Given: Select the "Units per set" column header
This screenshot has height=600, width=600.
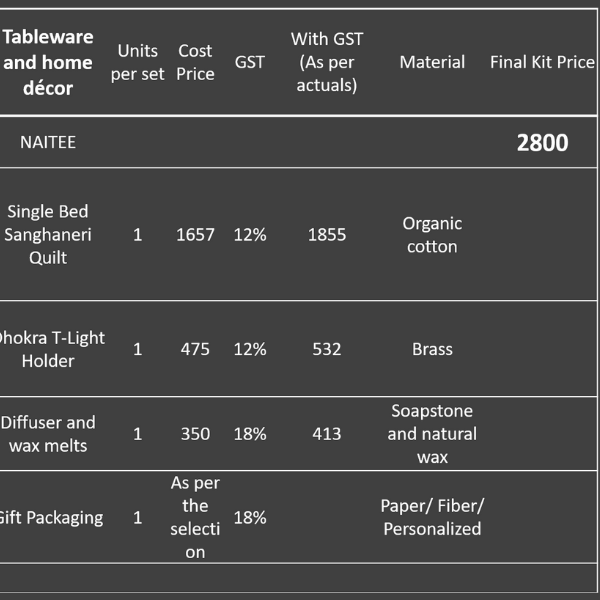Looking at the screenshot, I should click(x=137, y=62).
